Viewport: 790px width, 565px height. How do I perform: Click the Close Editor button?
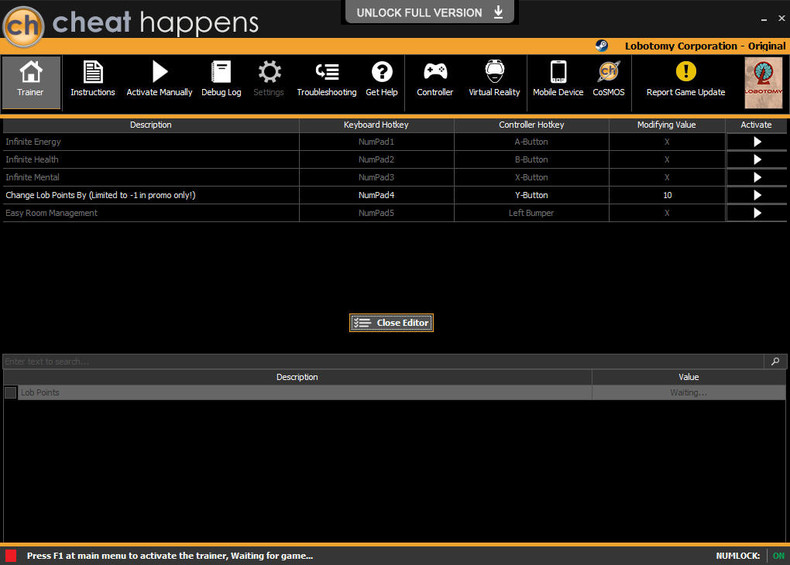(x=391, y=323)
